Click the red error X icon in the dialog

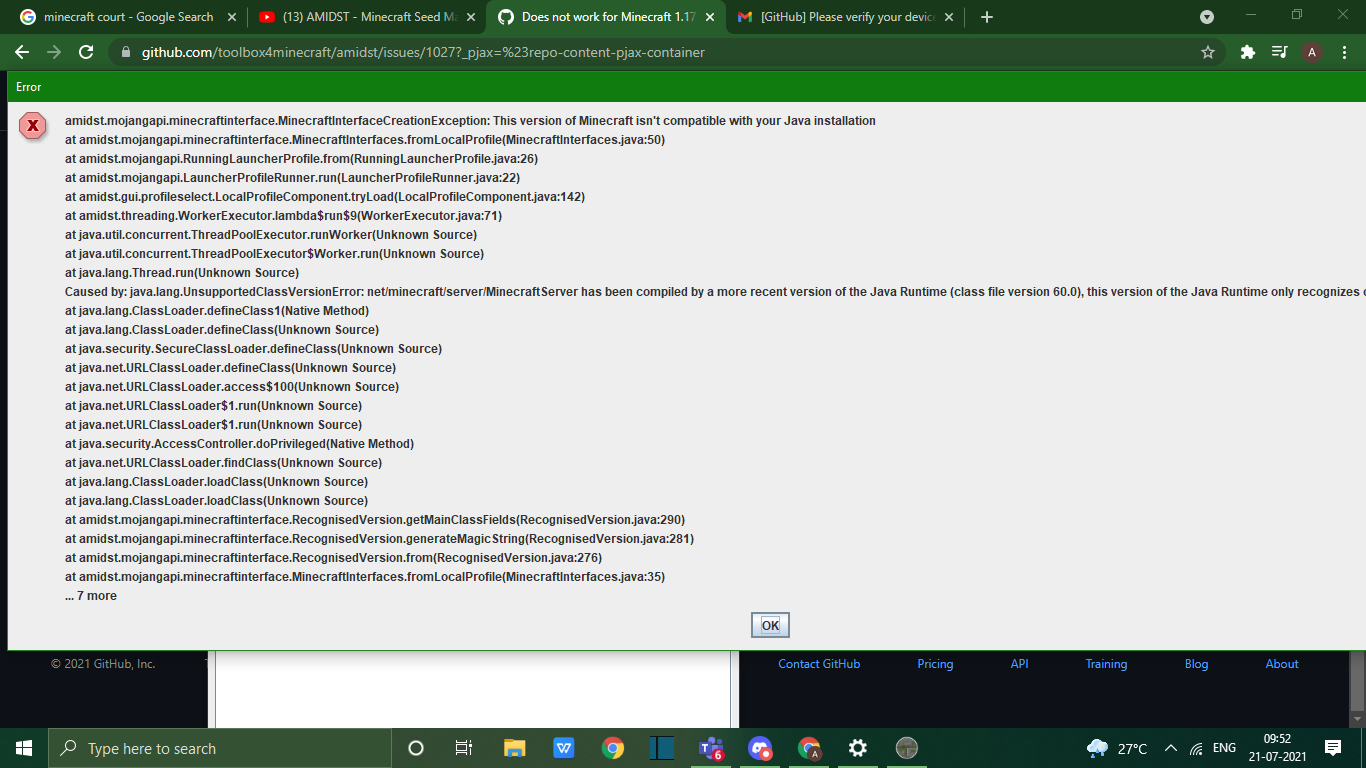(32, 125)
